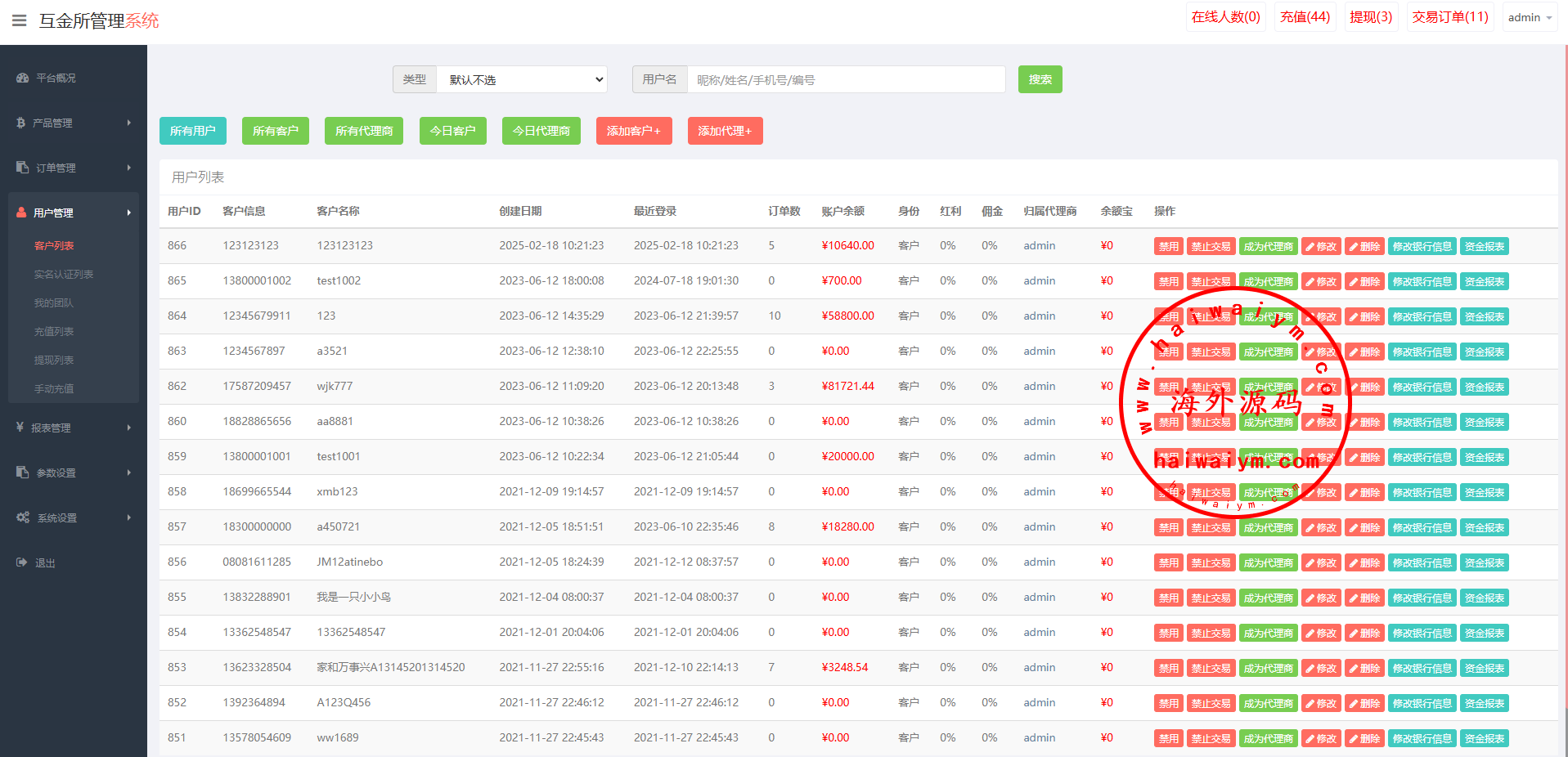Viewport: 1568px width, 757px height.
Task: Click the username search input field
Action: [x=846, y=80]
